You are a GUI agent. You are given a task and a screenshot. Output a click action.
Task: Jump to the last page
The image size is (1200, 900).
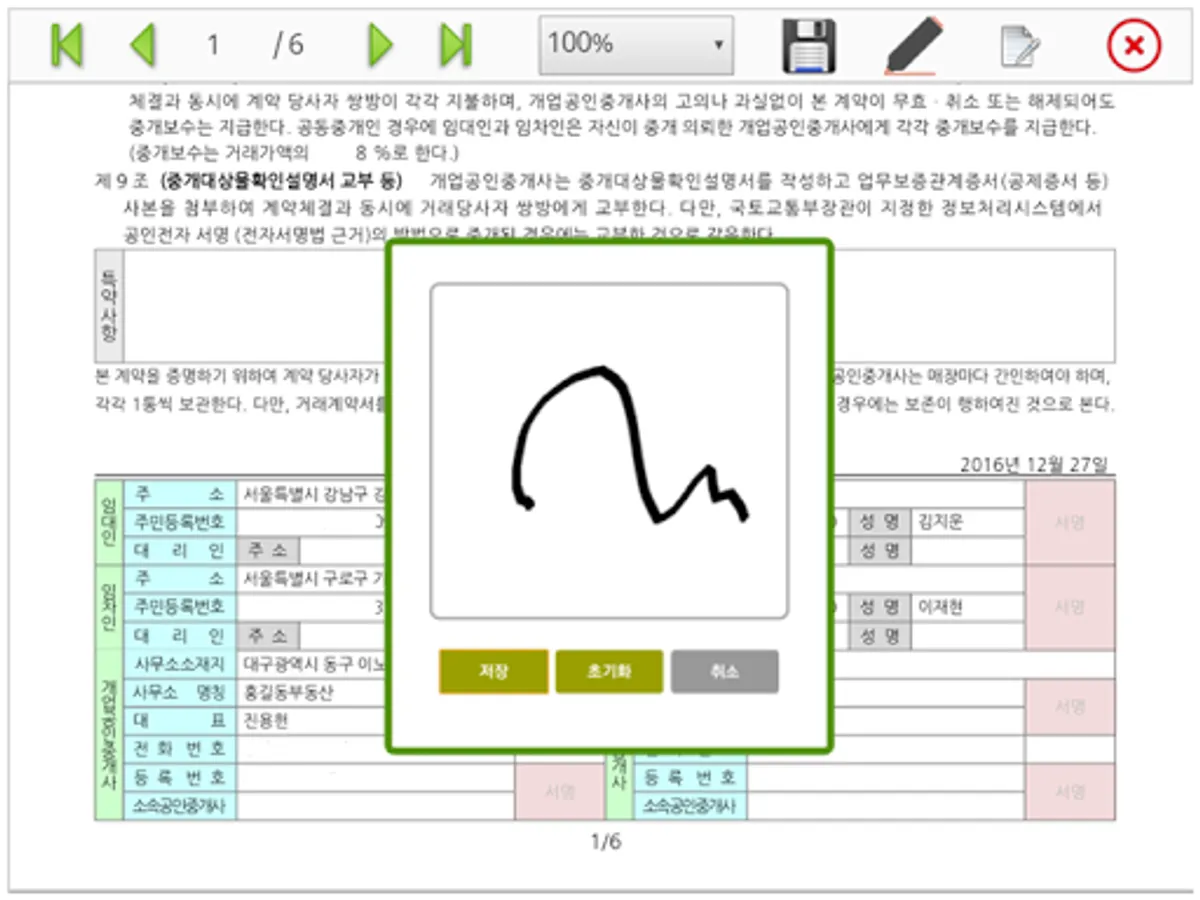[455, 45]
